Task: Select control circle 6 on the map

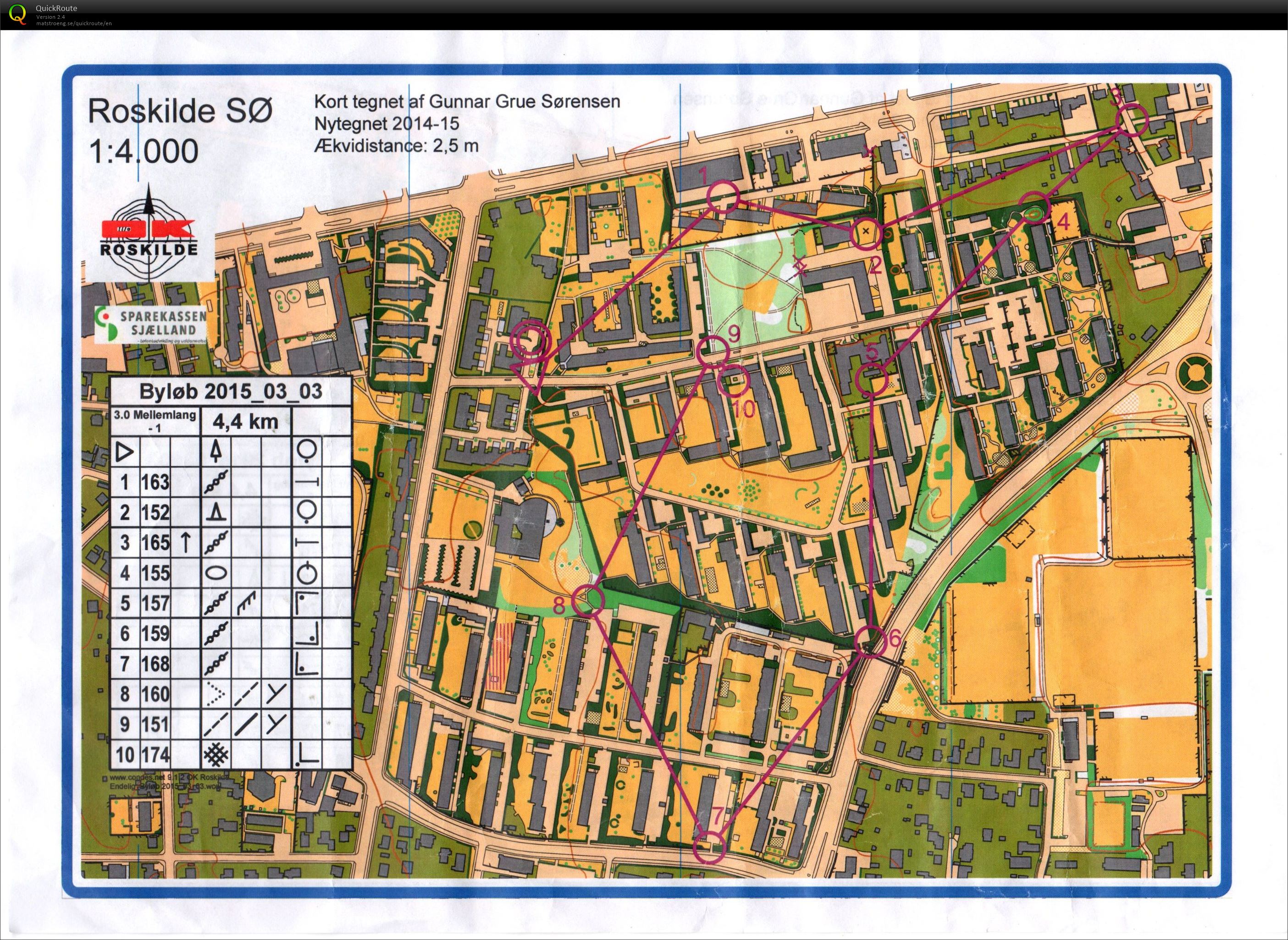Action: pyautogui.click(x=871, y=641)
